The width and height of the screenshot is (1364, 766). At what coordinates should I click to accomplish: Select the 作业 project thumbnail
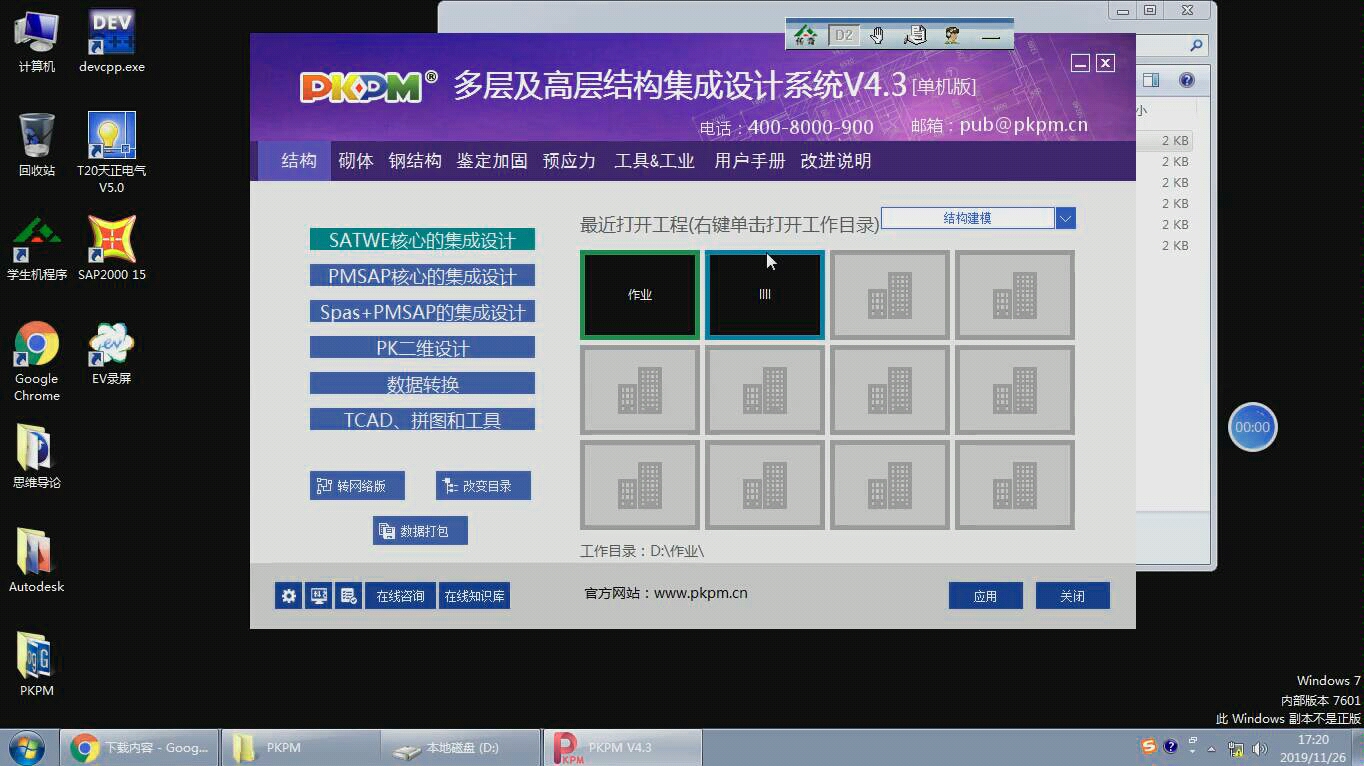[640, 295]
